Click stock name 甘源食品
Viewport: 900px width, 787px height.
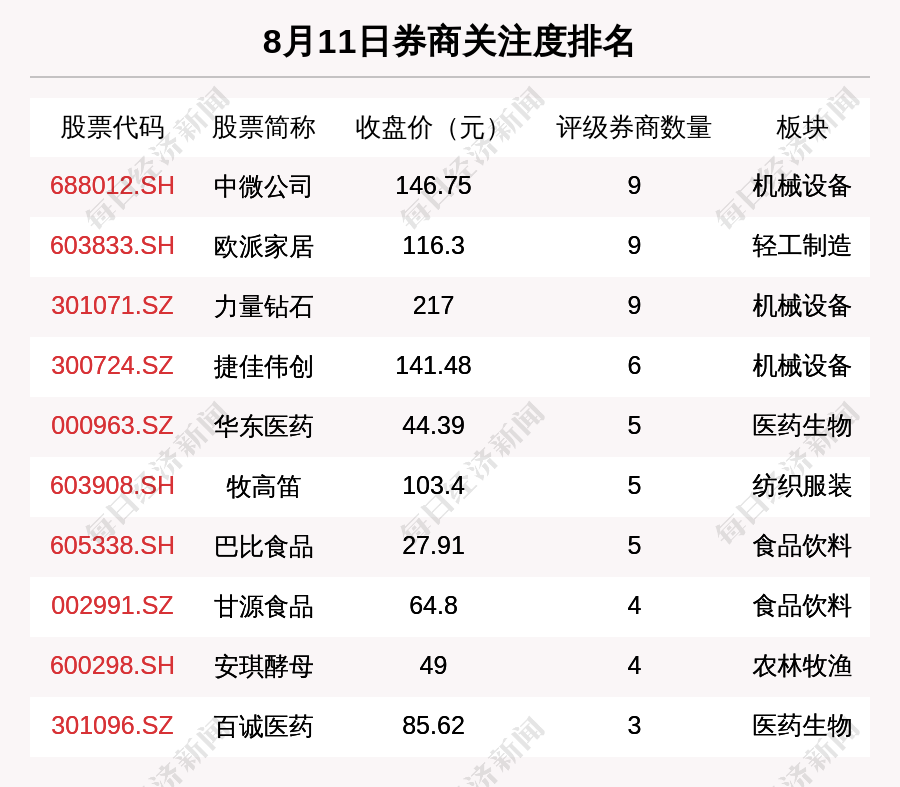click(x=263, y=606)
